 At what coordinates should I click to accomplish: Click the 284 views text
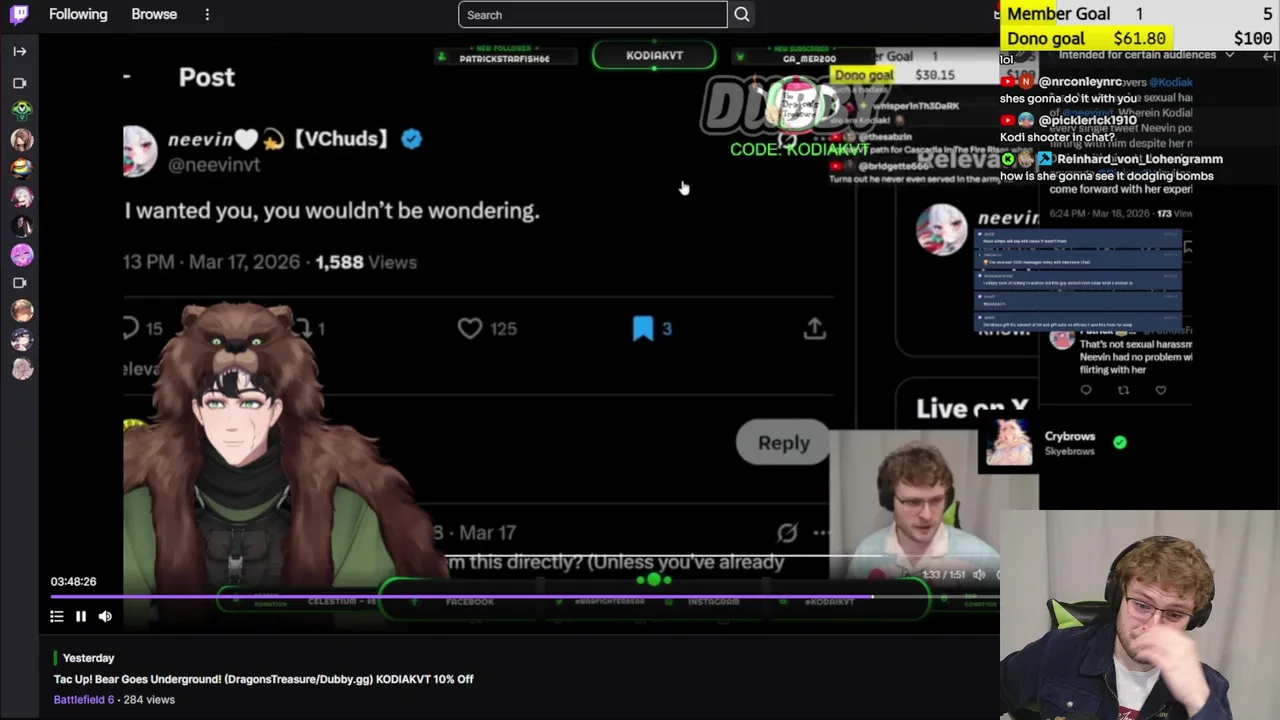pos(149,700)
